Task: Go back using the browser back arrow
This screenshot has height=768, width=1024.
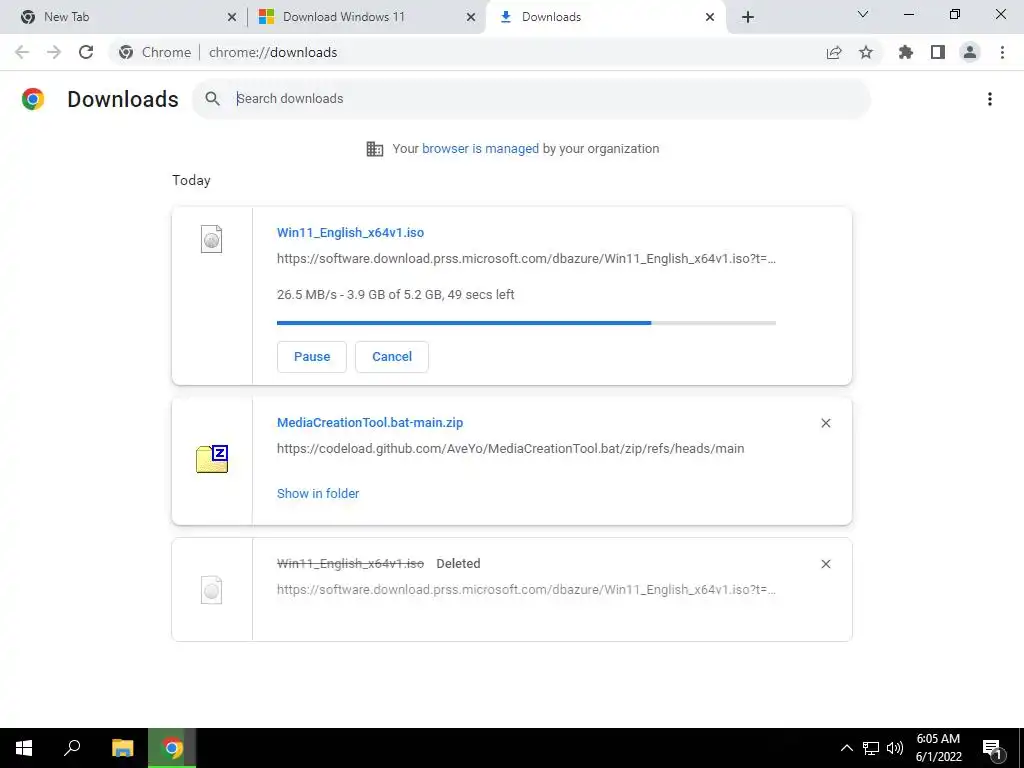Action: click(x=22, y=52)
